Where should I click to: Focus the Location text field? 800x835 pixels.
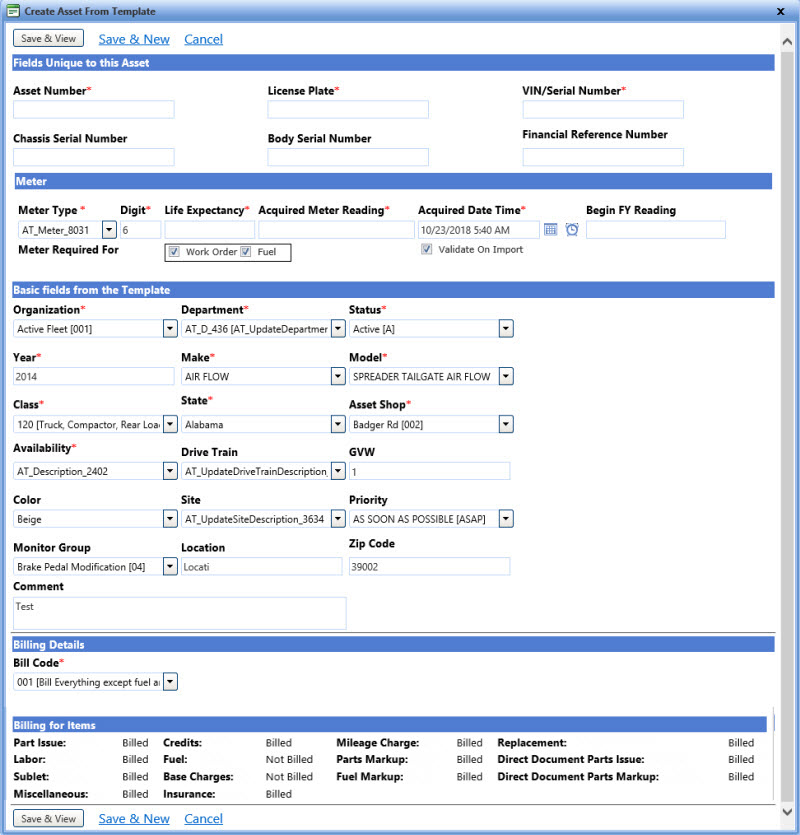[262, 567]
